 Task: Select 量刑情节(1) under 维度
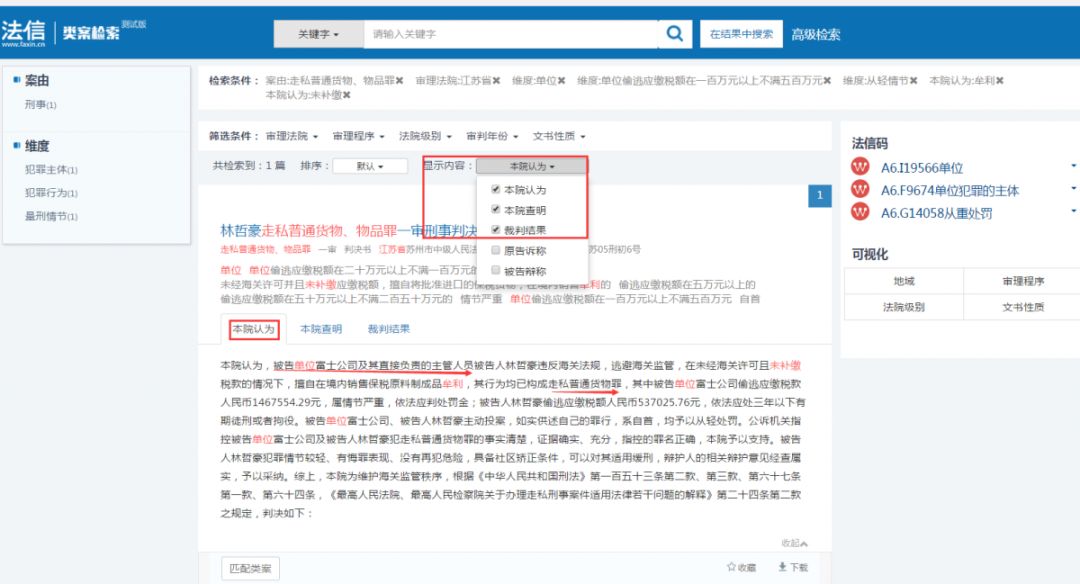51,216
